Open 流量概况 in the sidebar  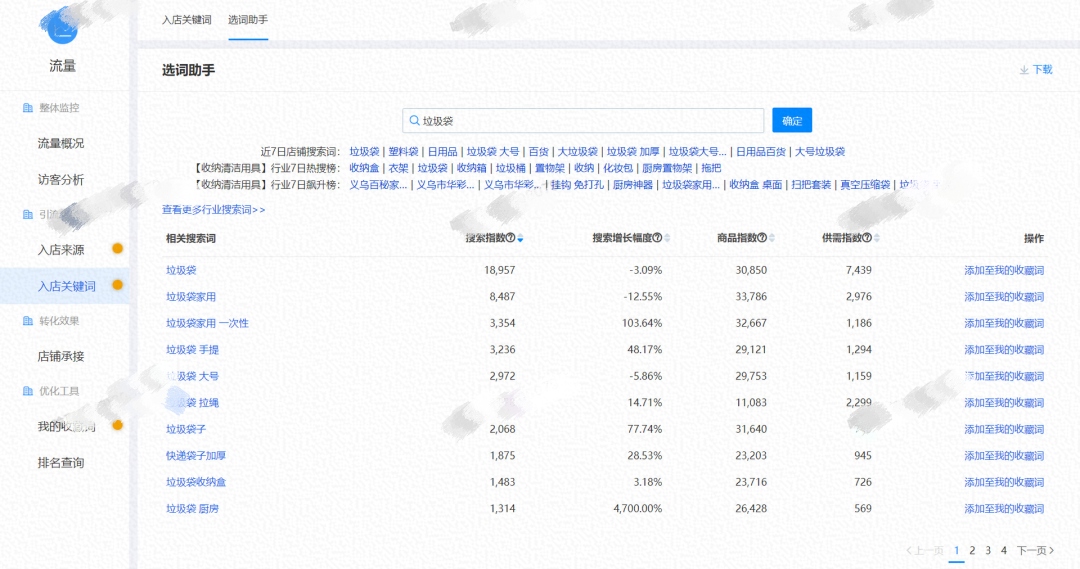pyautogui.click(x=61, y=144)
